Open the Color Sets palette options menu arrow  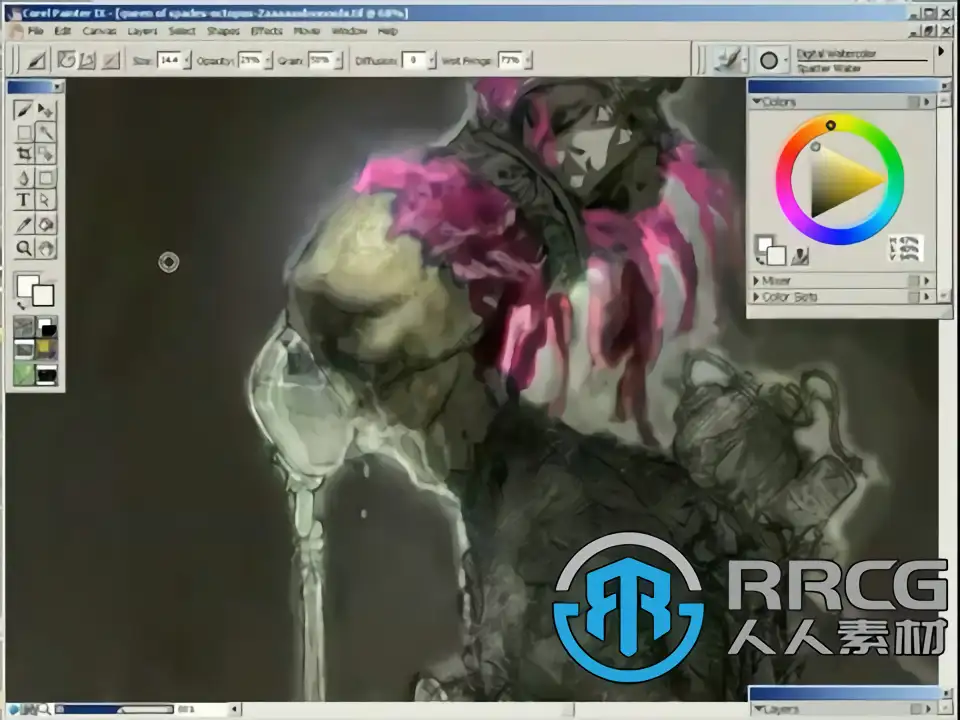927,297
